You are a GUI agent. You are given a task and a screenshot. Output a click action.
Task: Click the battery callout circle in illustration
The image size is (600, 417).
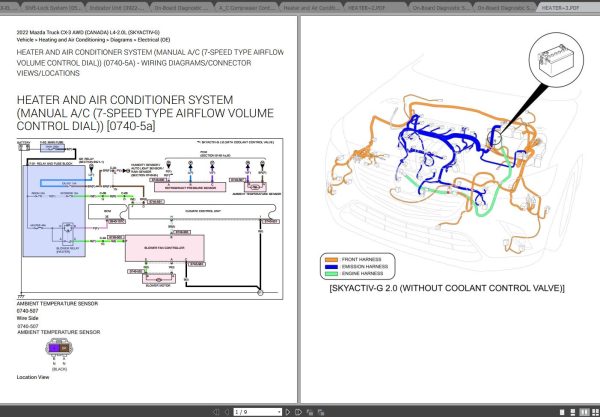(x=556, y=60)
